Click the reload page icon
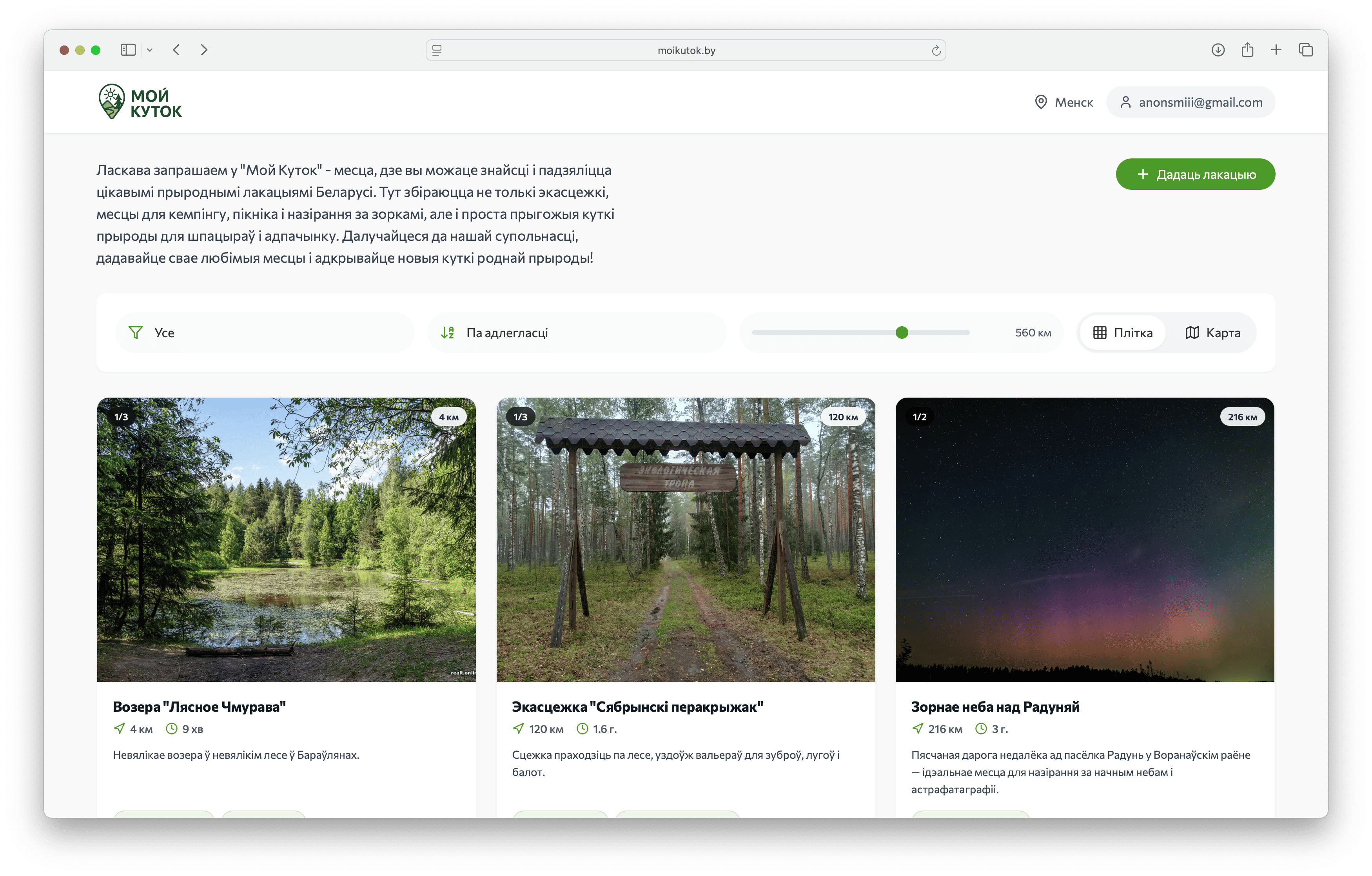 click(x=936, y=51)
